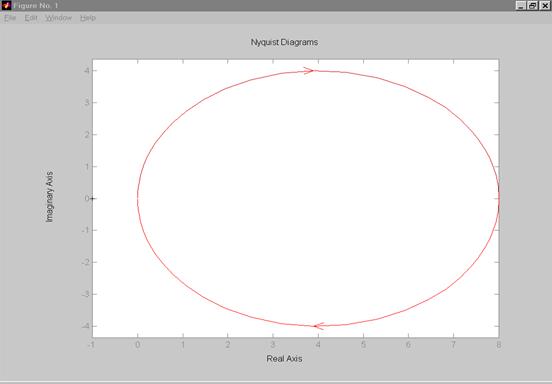Click the black critical point marker at -1
This screenshot has height=384, width=552.
(x=92, y=199)
